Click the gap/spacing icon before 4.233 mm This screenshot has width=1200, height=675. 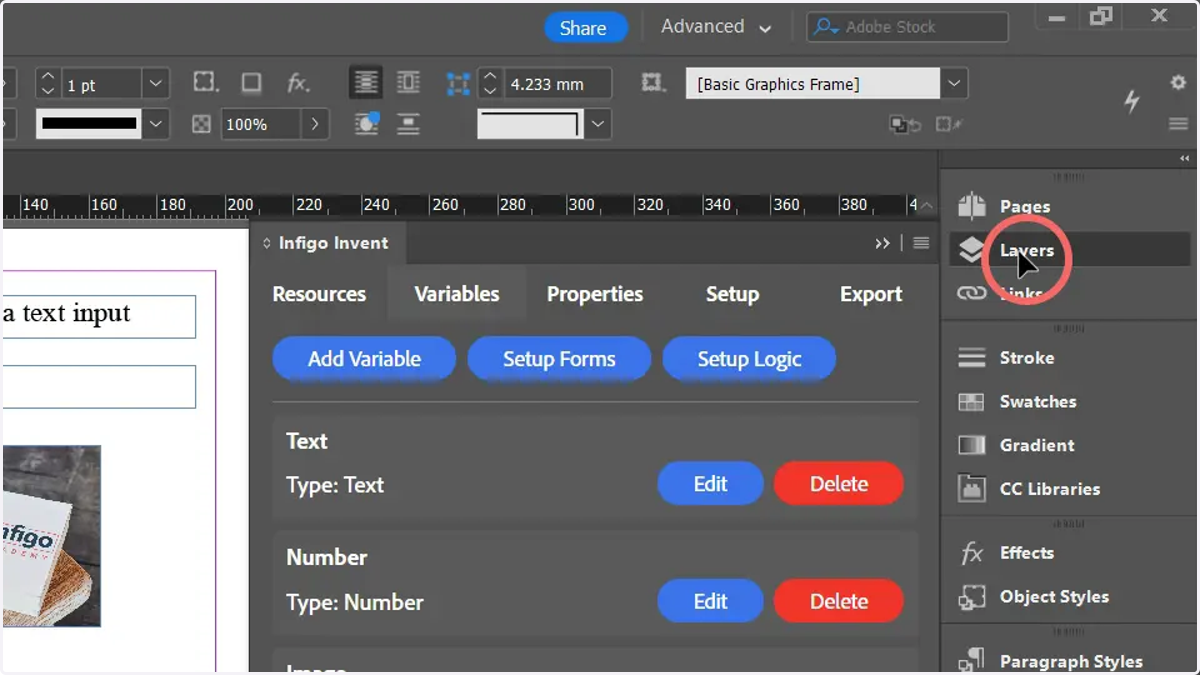pos(458,84)
